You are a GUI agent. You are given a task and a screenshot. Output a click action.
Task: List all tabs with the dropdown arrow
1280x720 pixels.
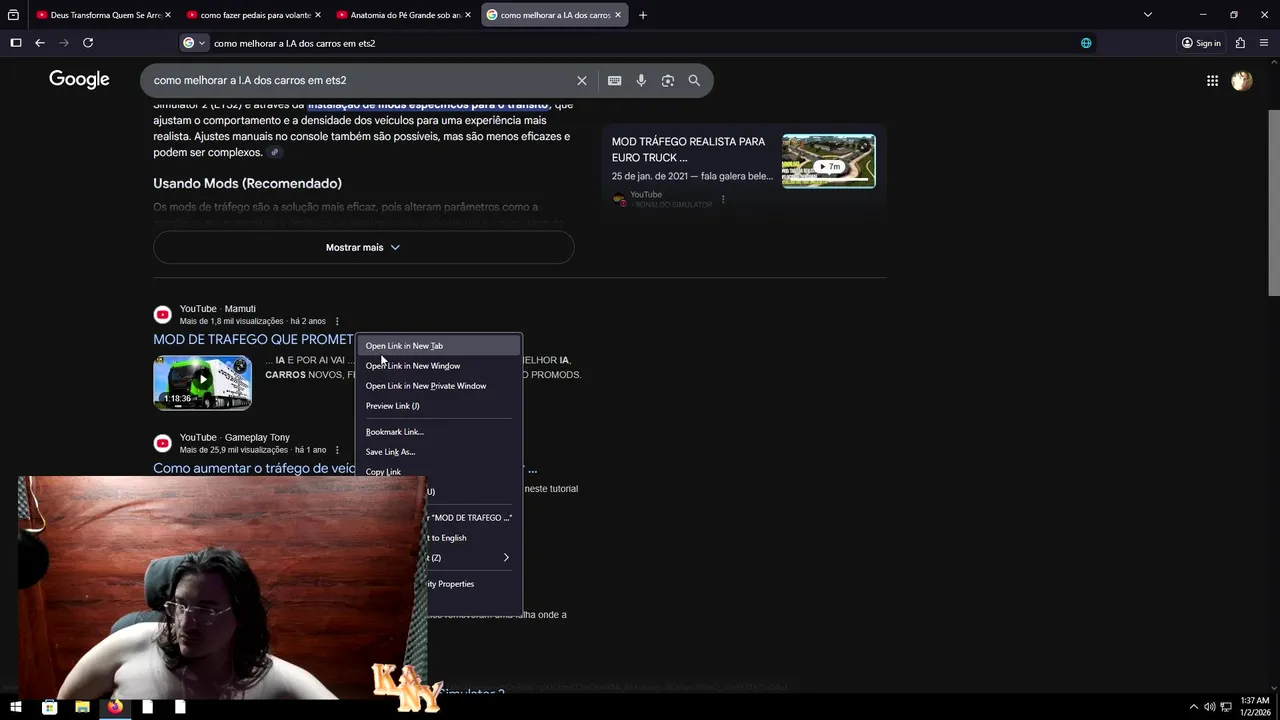1148,15
